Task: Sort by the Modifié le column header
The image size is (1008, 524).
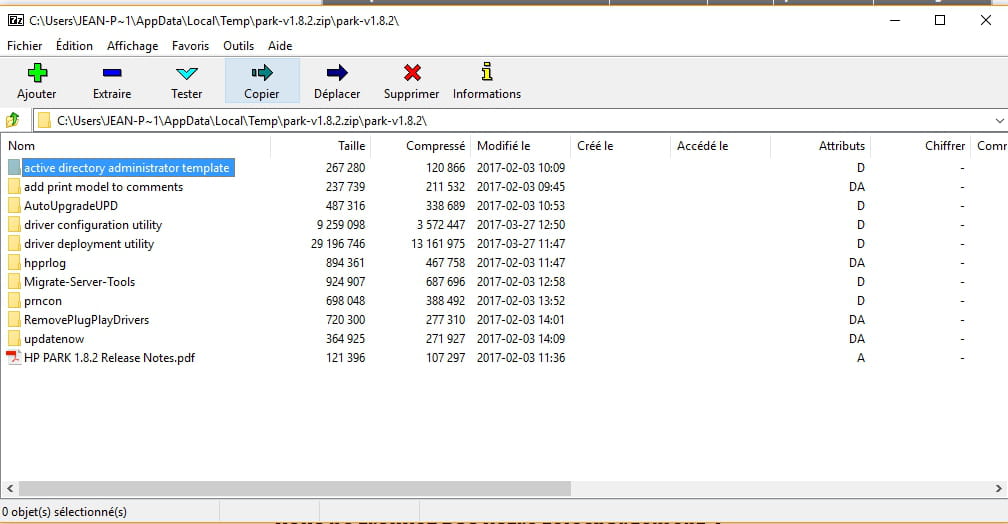Action: (x=521, y=146)
